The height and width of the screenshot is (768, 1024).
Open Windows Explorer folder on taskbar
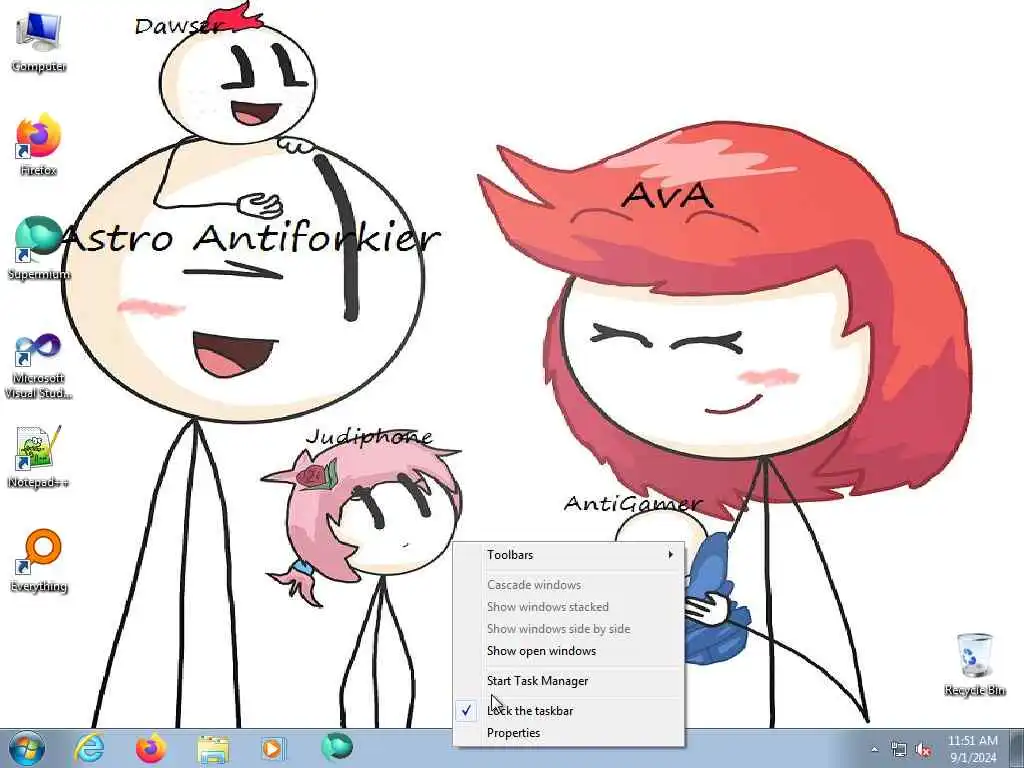coord(213,749)
